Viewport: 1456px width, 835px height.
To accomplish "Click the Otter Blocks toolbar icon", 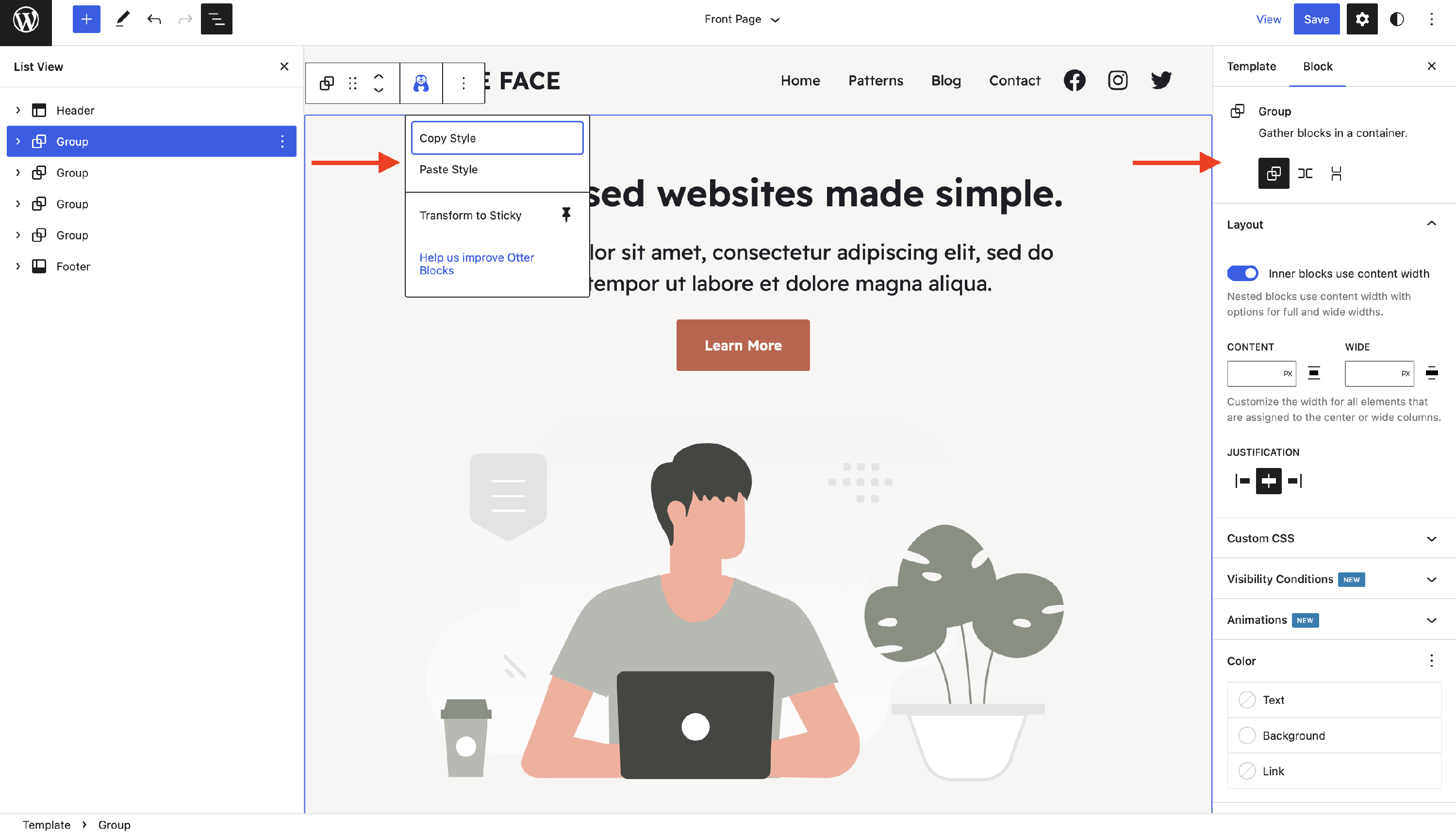I will pos(421,83).
